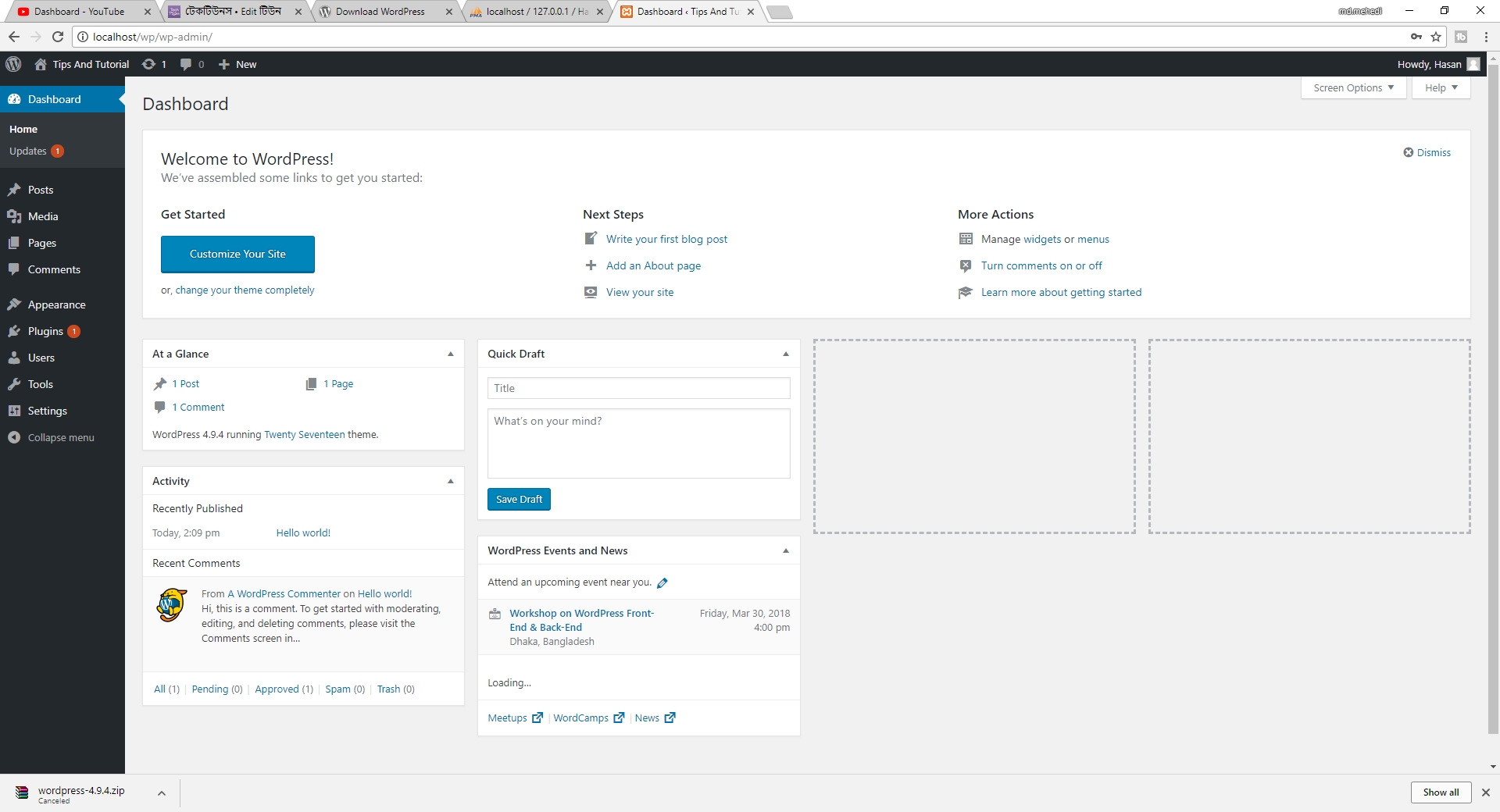Close the downloads bar
Screen dimensions: 1500x812
click(x=1485, y=792)
